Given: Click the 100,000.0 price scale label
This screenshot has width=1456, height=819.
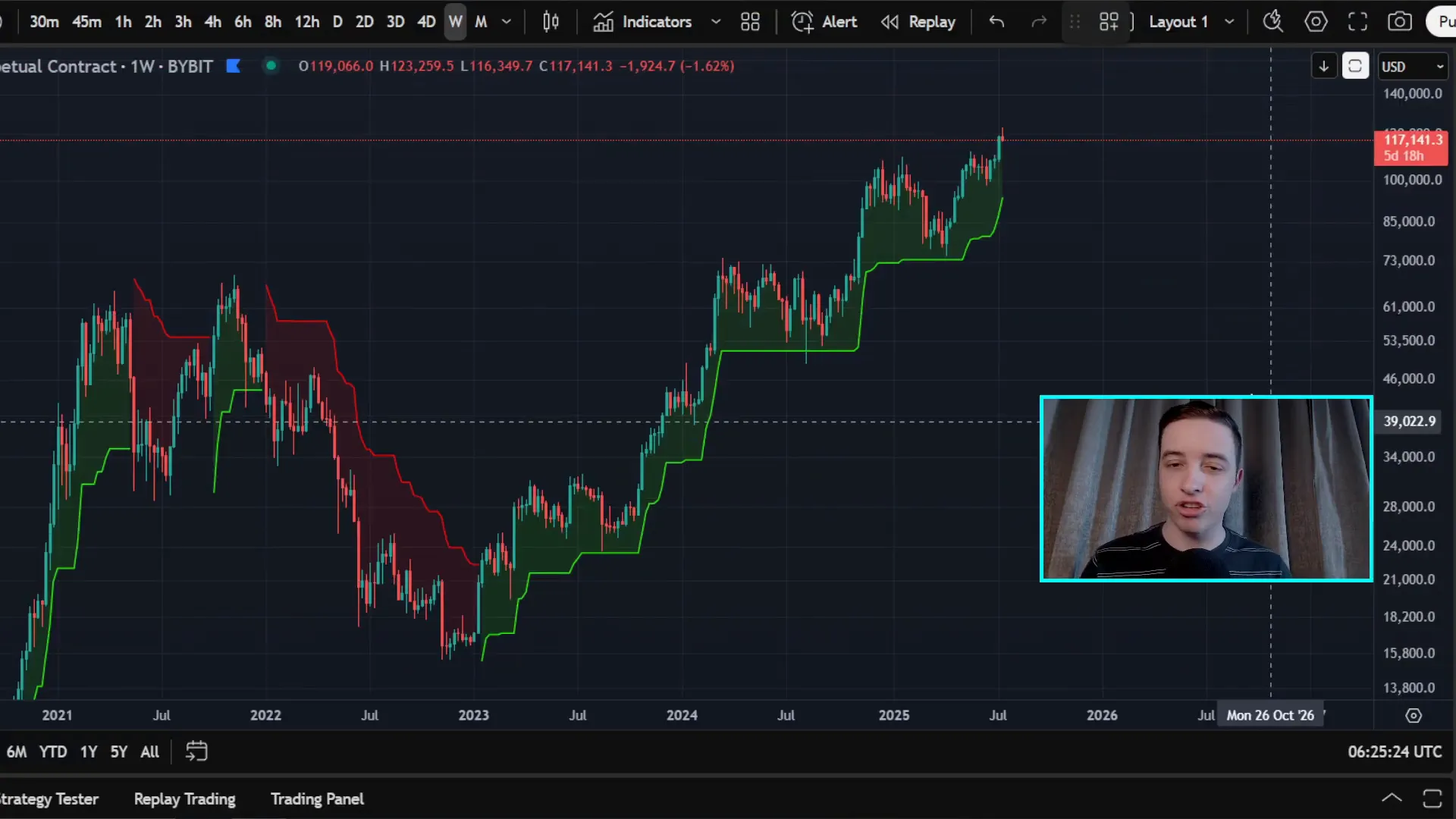Looking at the screenshot, I should [1412, 180].
